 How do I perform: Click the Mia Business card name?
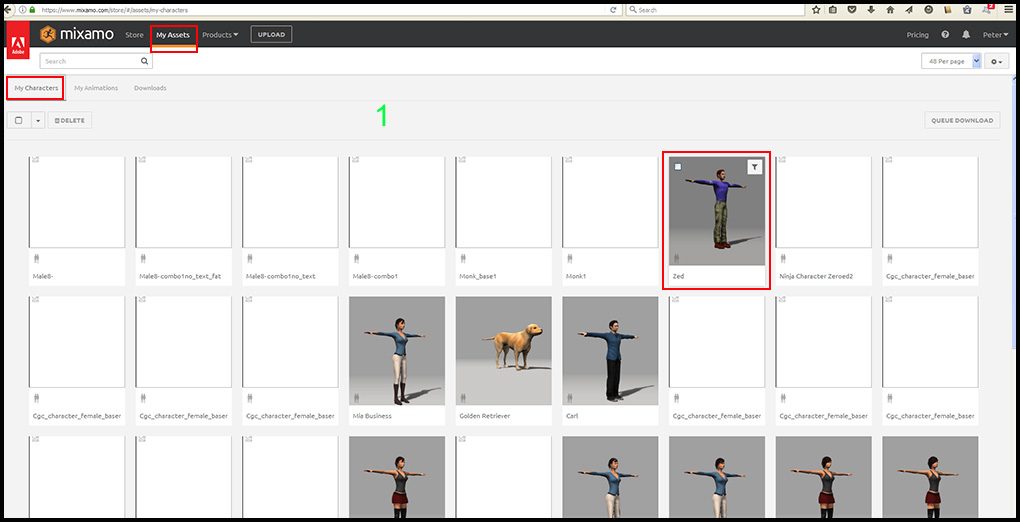click(372, 416)
